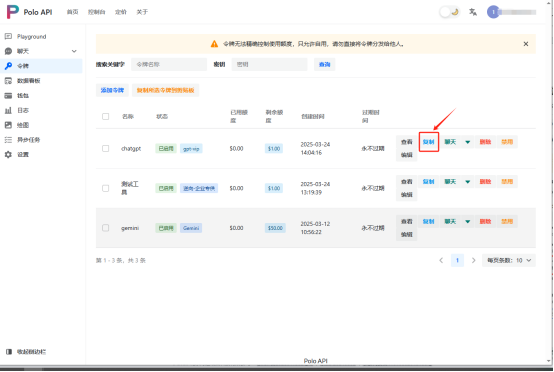Open the Playground sidebar icon
This screenshot has width=554, height=372.
8,36
